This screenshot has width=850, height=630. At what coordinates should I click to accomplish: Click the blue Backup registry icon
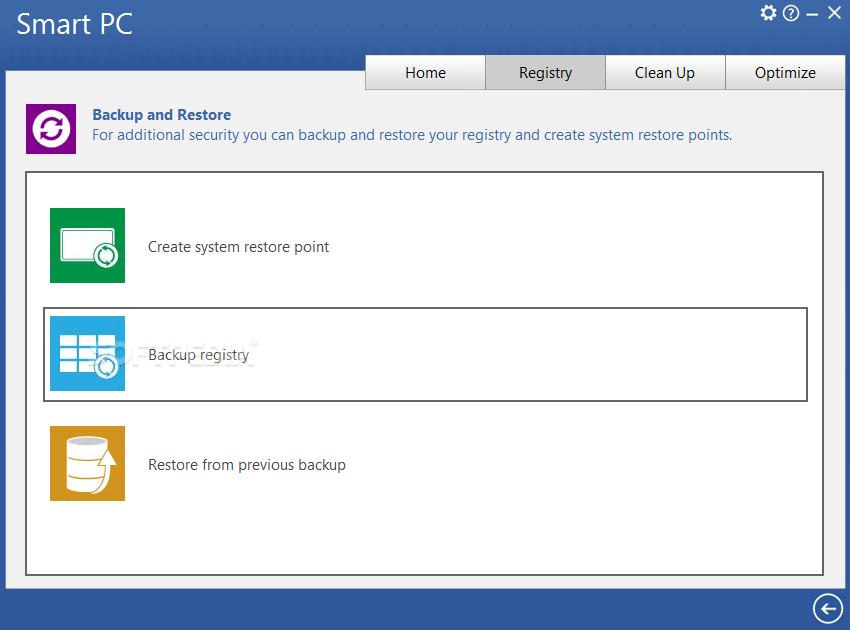click(x=87, y=353)
